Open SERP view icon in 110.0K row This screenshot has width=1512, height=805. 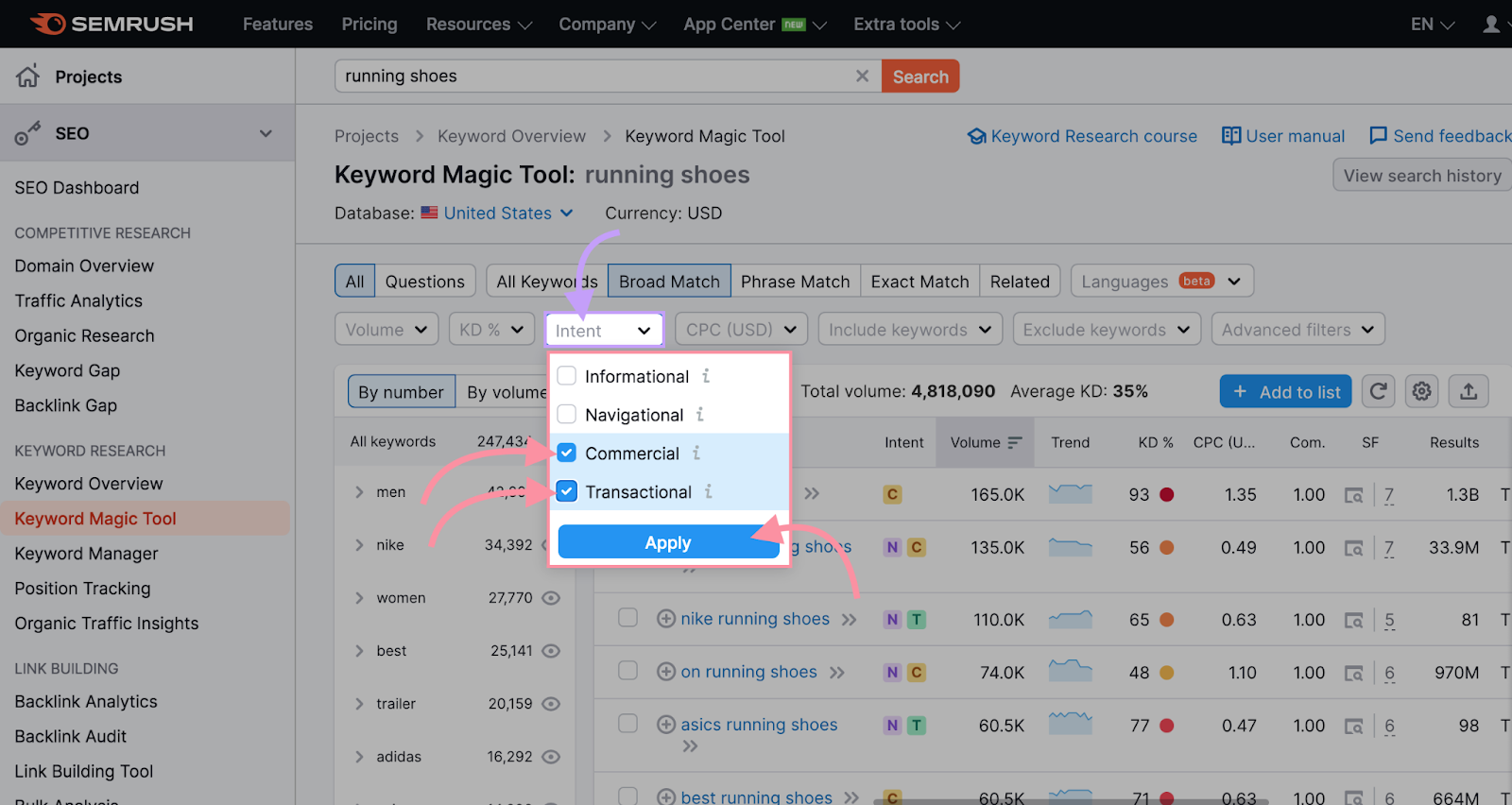(1353, 621)
